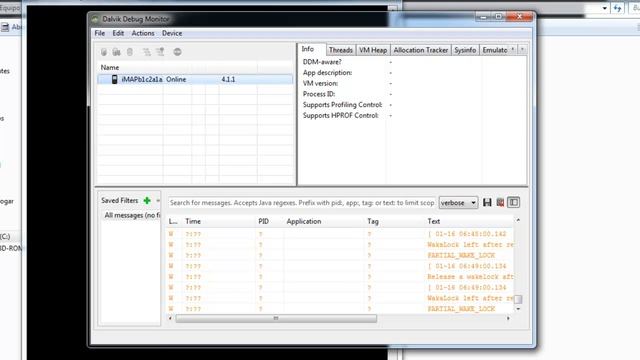Switch to the Threads tab

click(x=340, y=50)
